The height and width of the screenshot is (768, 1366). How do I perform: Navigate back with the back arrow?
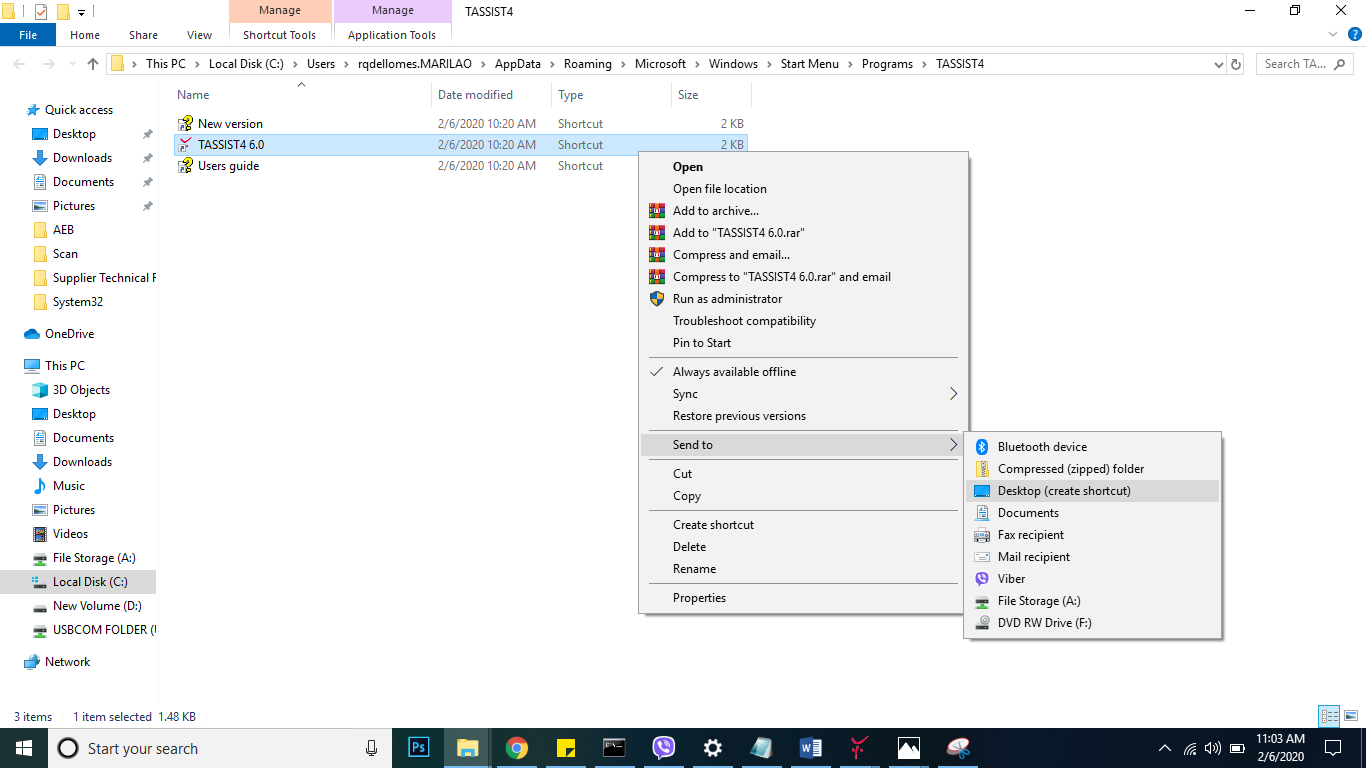(x=19, y=64)
